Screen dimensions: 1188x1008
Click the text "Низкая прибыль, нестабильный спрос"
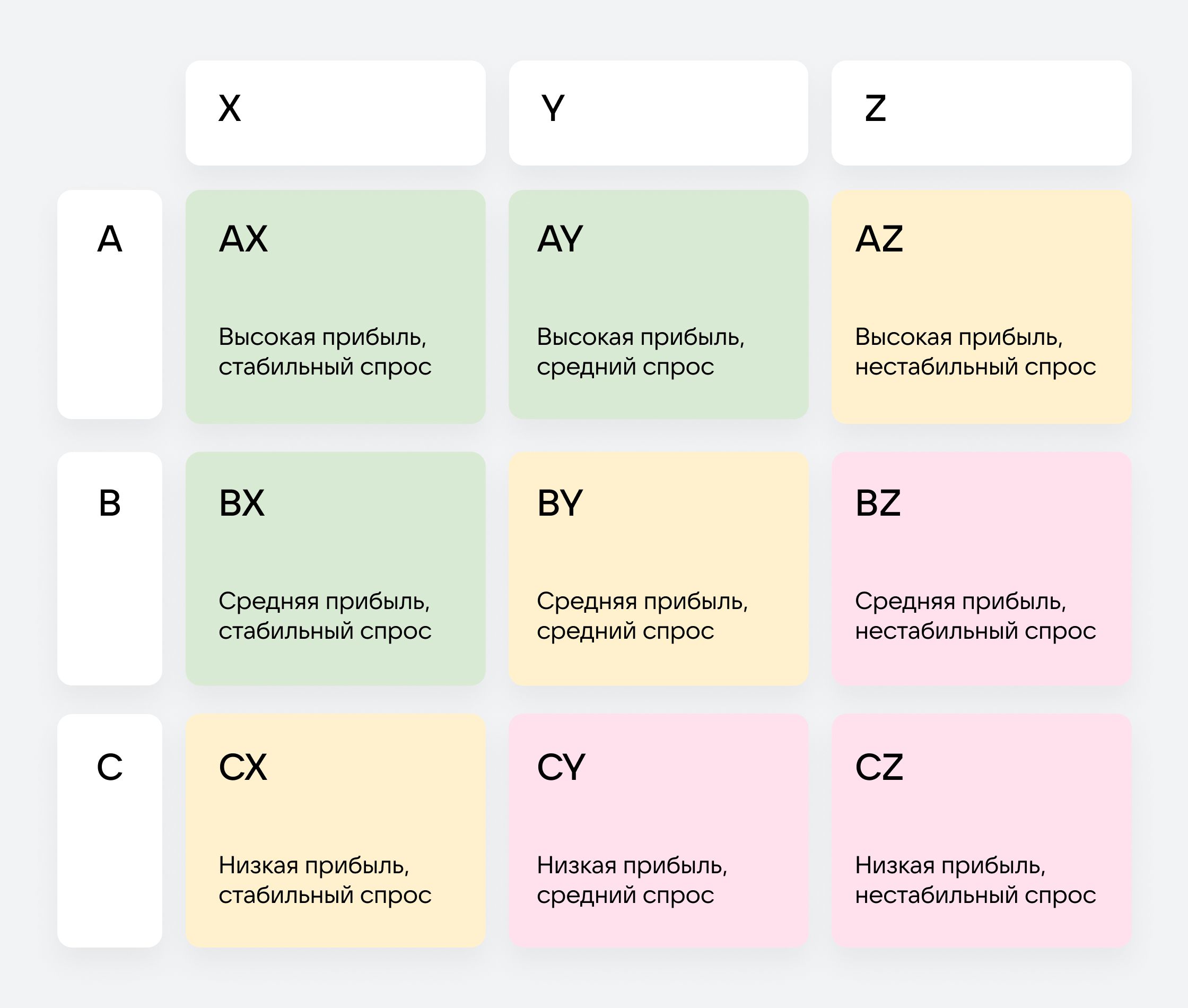click(975, 880)
